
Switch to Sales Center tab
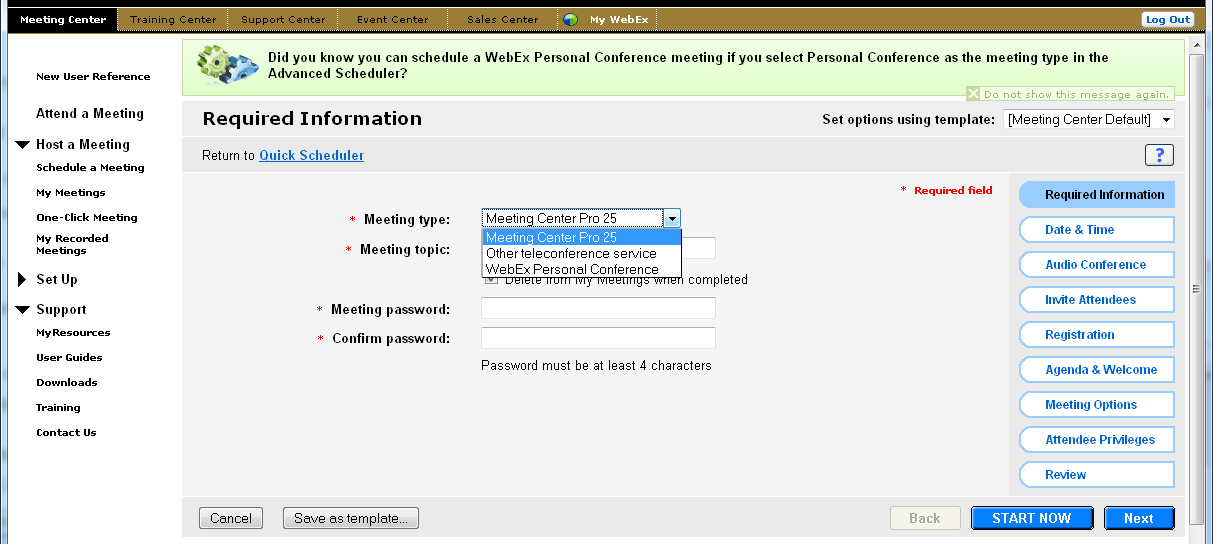coord(502,19)
